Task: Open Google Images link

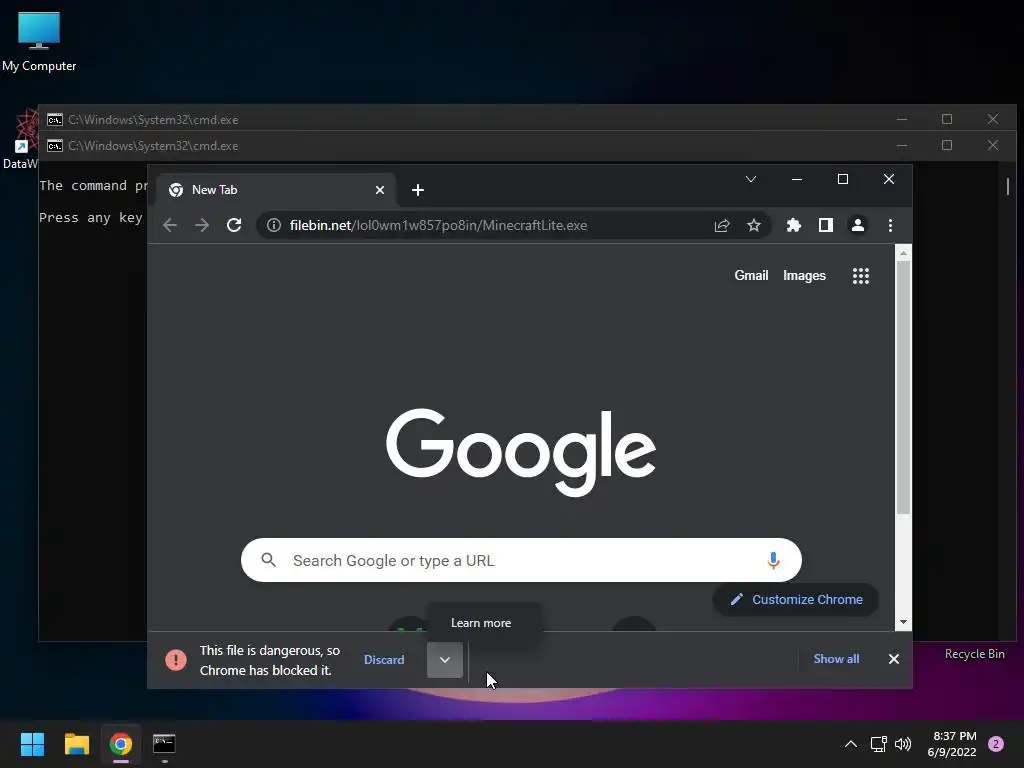Action: click(x=804, y=276)
